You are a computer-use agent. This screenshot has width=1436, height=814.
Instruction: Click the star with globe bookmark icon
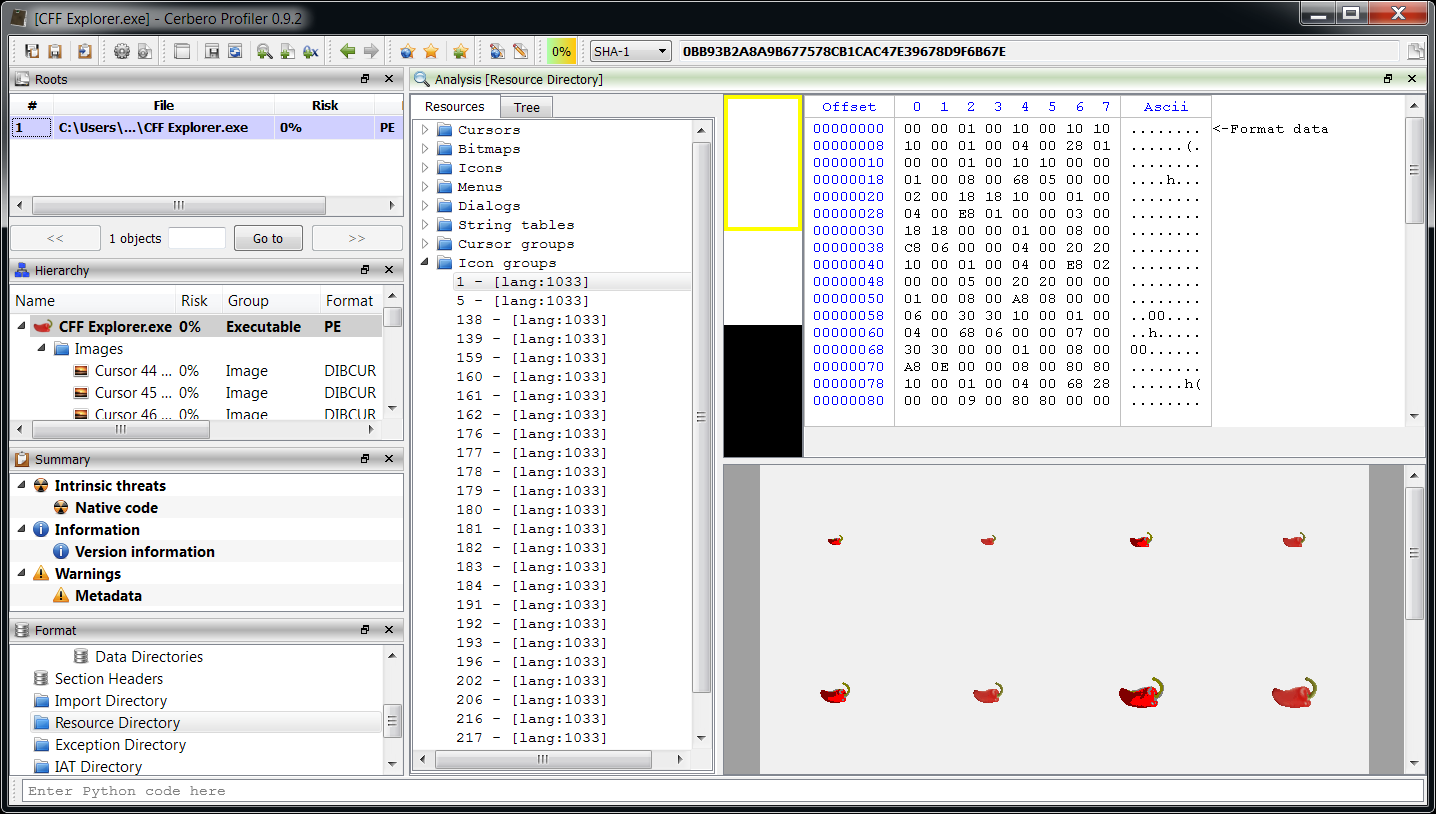408,51
